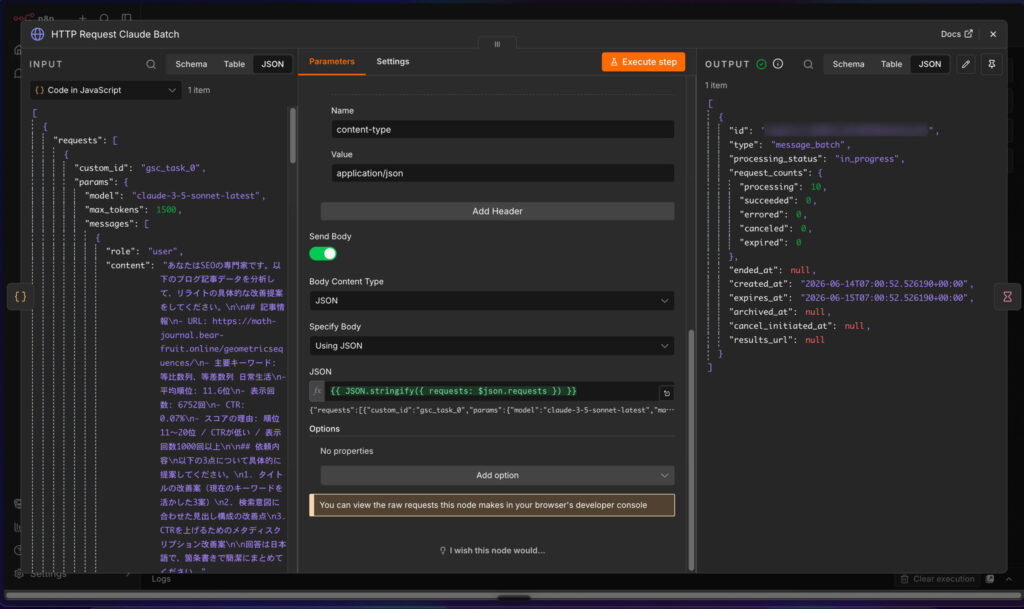Open the Docs link
The height and width of the screenshot is (609, 1024).
[x=956, y=34]
